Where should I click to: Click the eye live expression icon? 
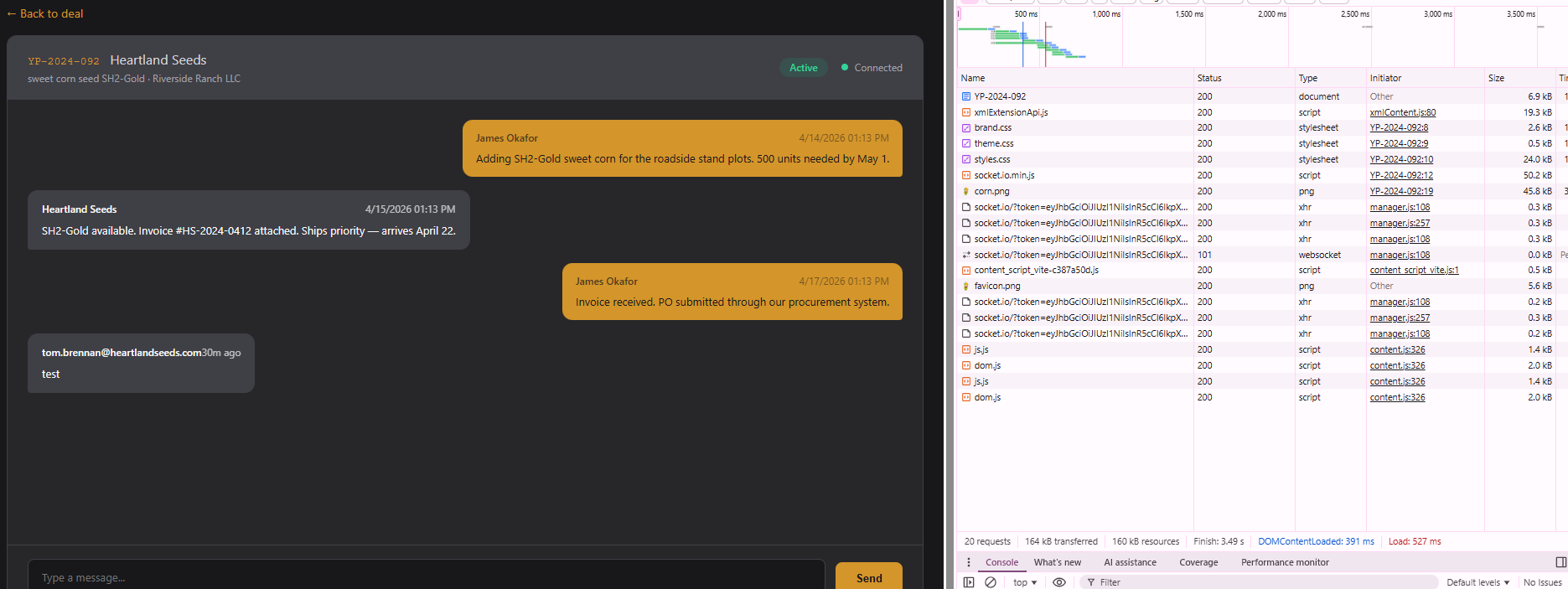tap(1059, 582)
